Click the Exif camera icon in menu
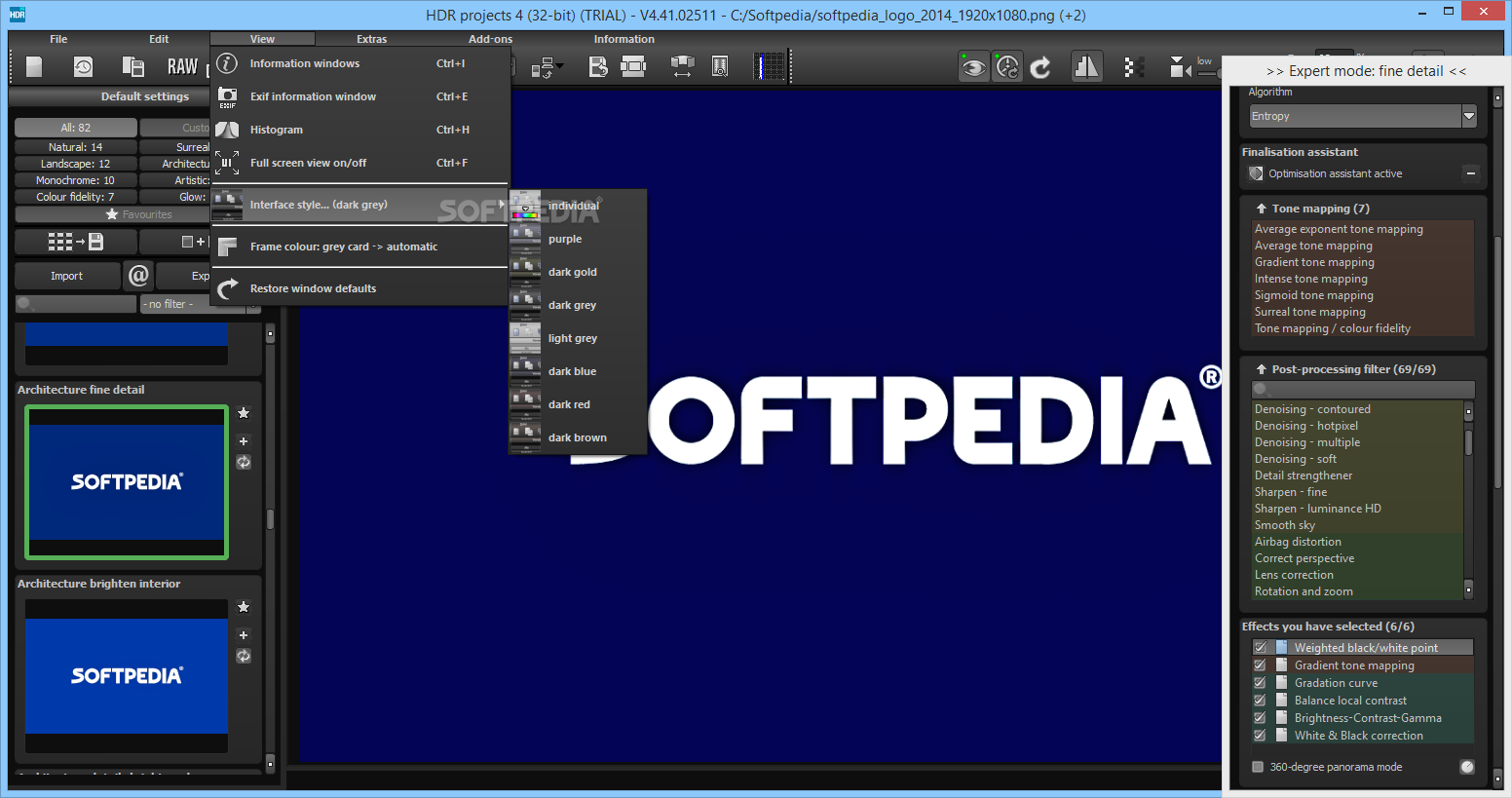Image resolution: width=1512 pixels, height=798 pixels. click(x=227, y=96)
